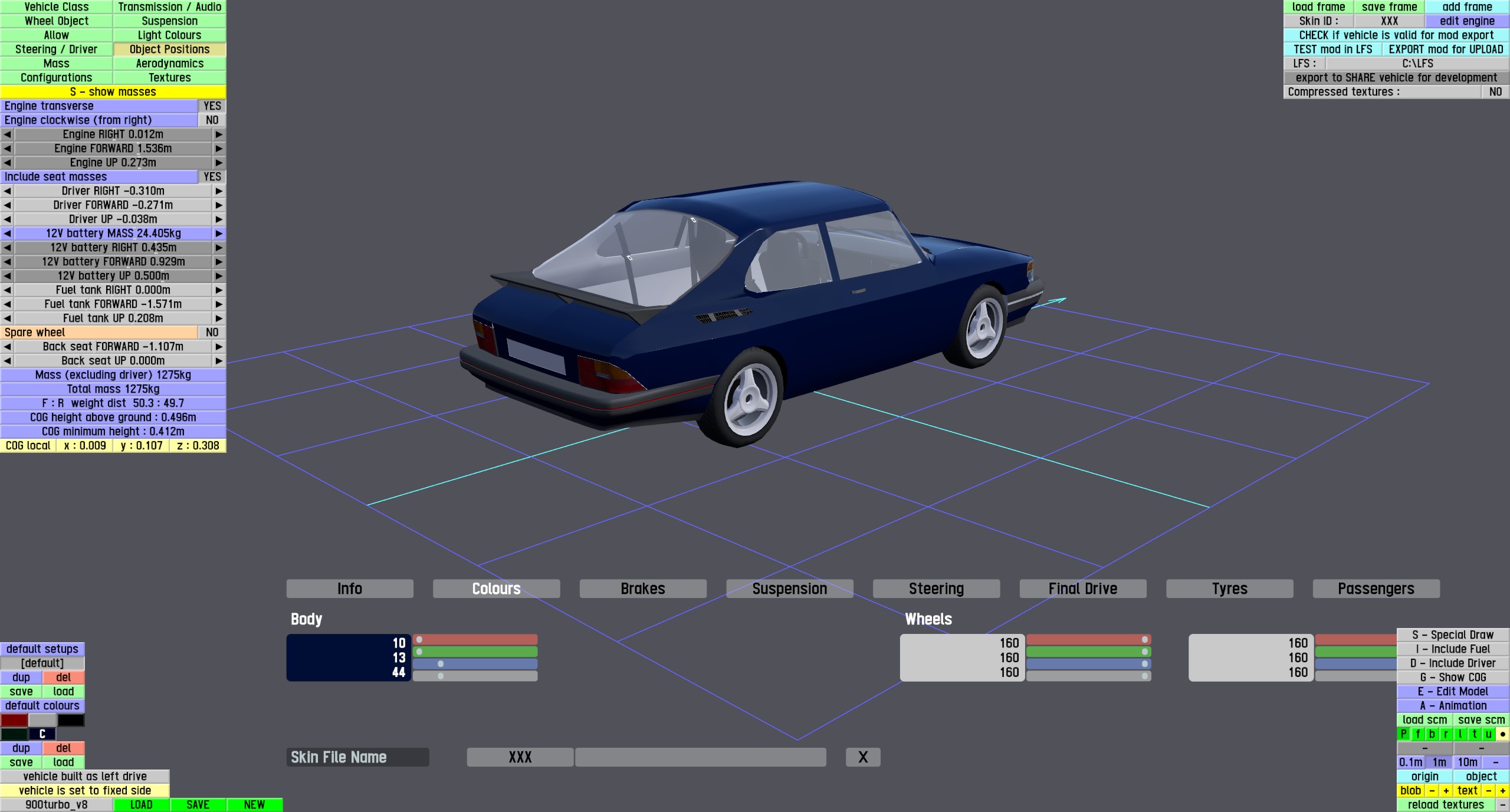Toggle Spare wheel NO setting
Screen dimensions: 1510x812
212,333
